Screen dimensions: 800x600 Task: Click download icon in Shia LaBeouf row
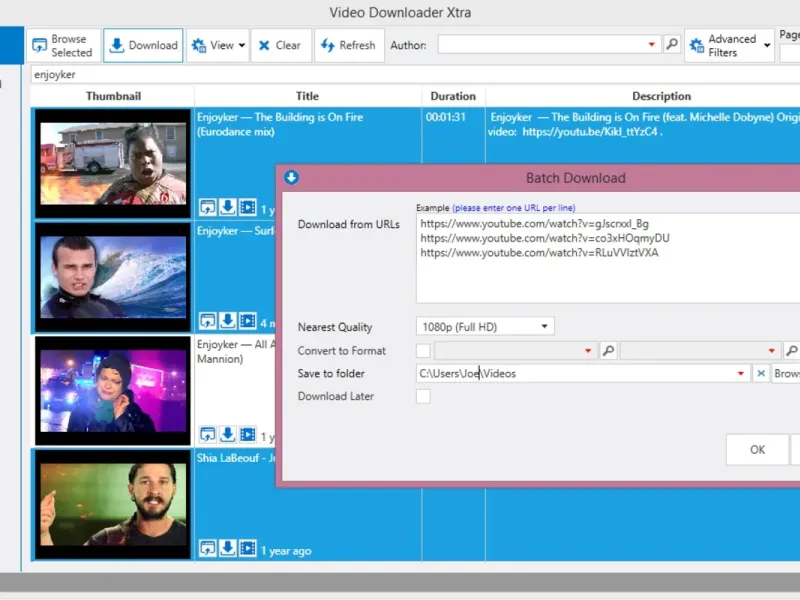[x=228, y=548]
